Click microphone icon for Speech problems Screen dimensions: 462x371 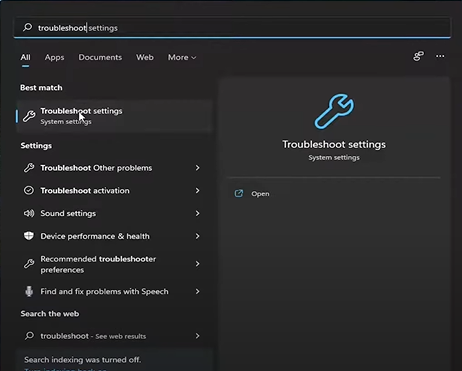(29, 291)
